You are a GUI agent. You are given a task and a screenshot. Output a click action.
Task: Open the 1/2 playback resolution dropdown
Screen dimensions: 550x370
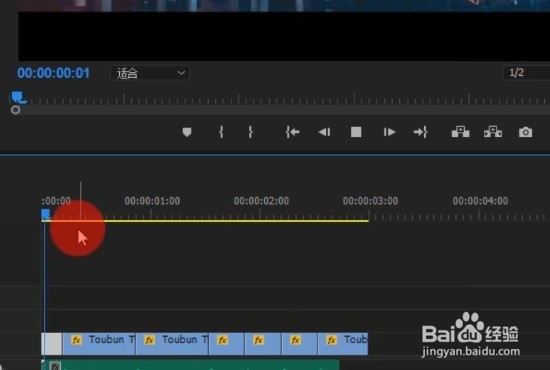coord(527,73)
